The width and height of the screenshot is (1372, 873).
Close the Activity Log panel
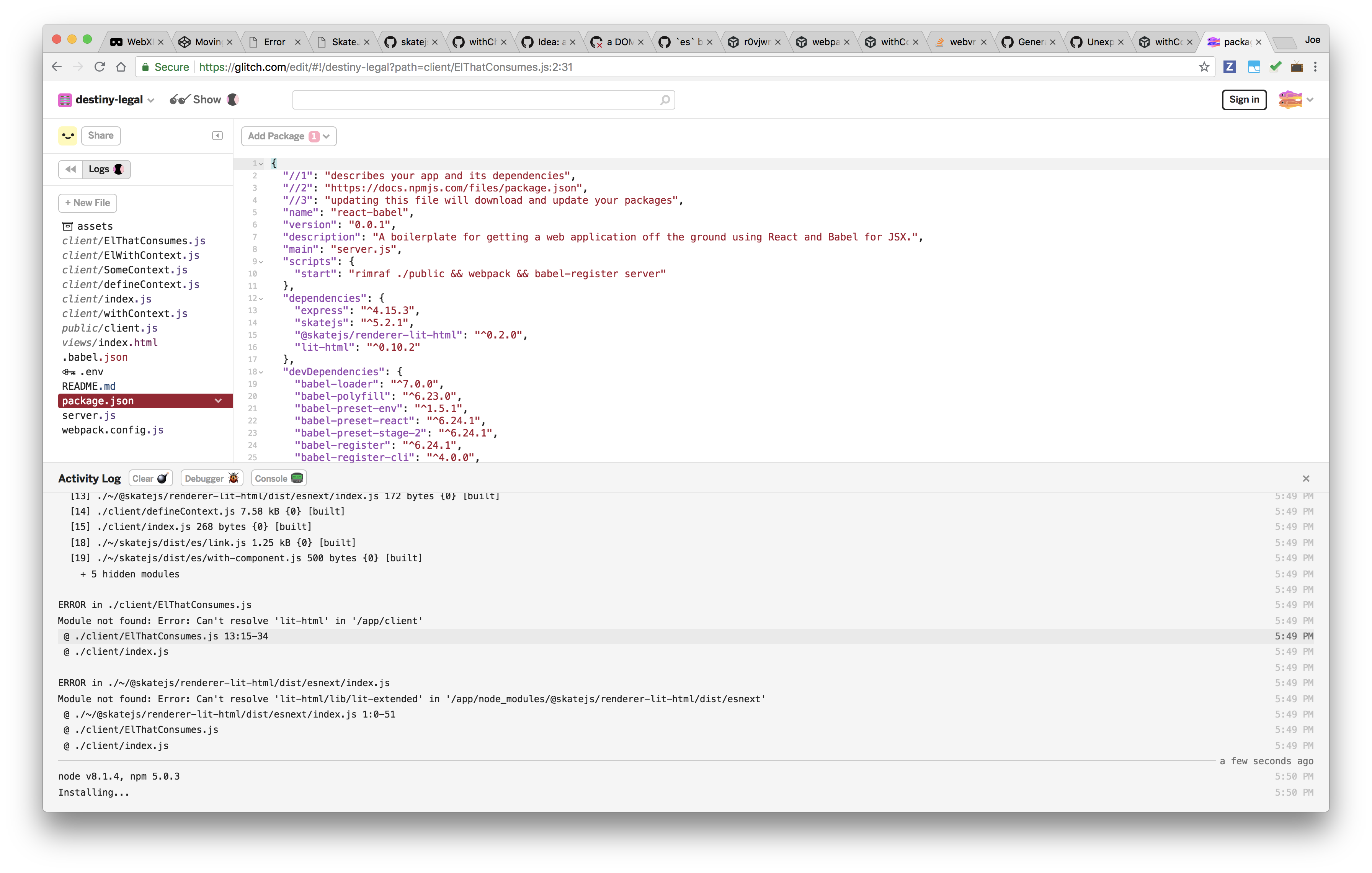click(1306, 479)
